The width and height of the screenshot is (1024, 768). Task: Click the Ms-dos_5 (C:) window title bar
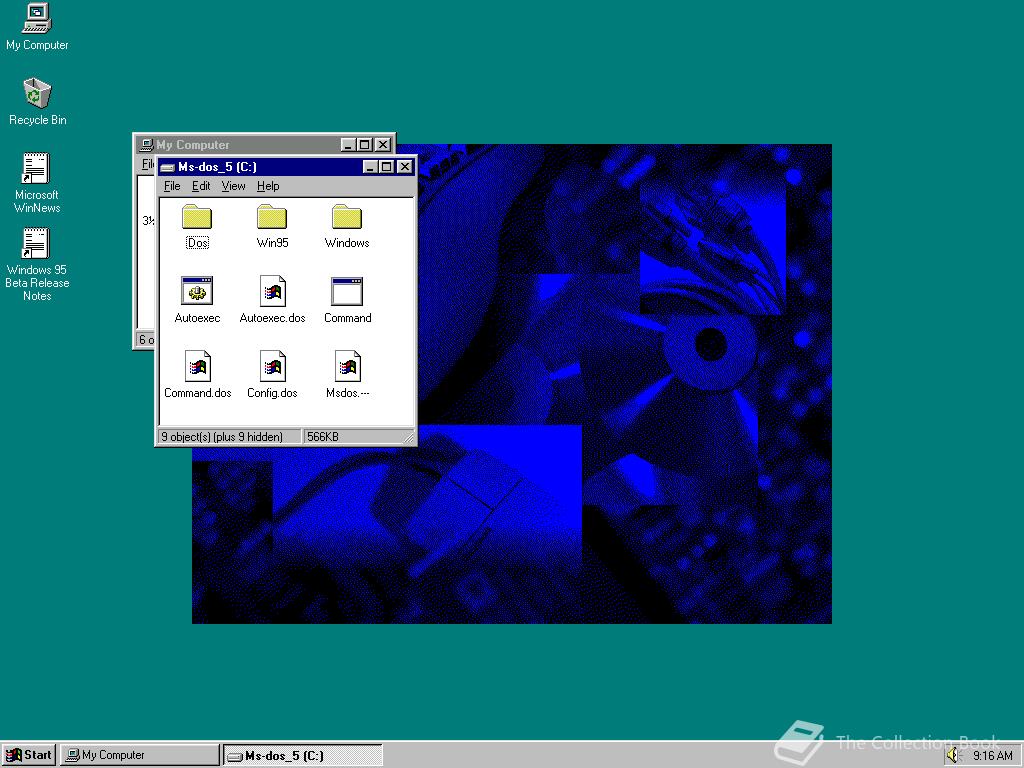[286, 167]
